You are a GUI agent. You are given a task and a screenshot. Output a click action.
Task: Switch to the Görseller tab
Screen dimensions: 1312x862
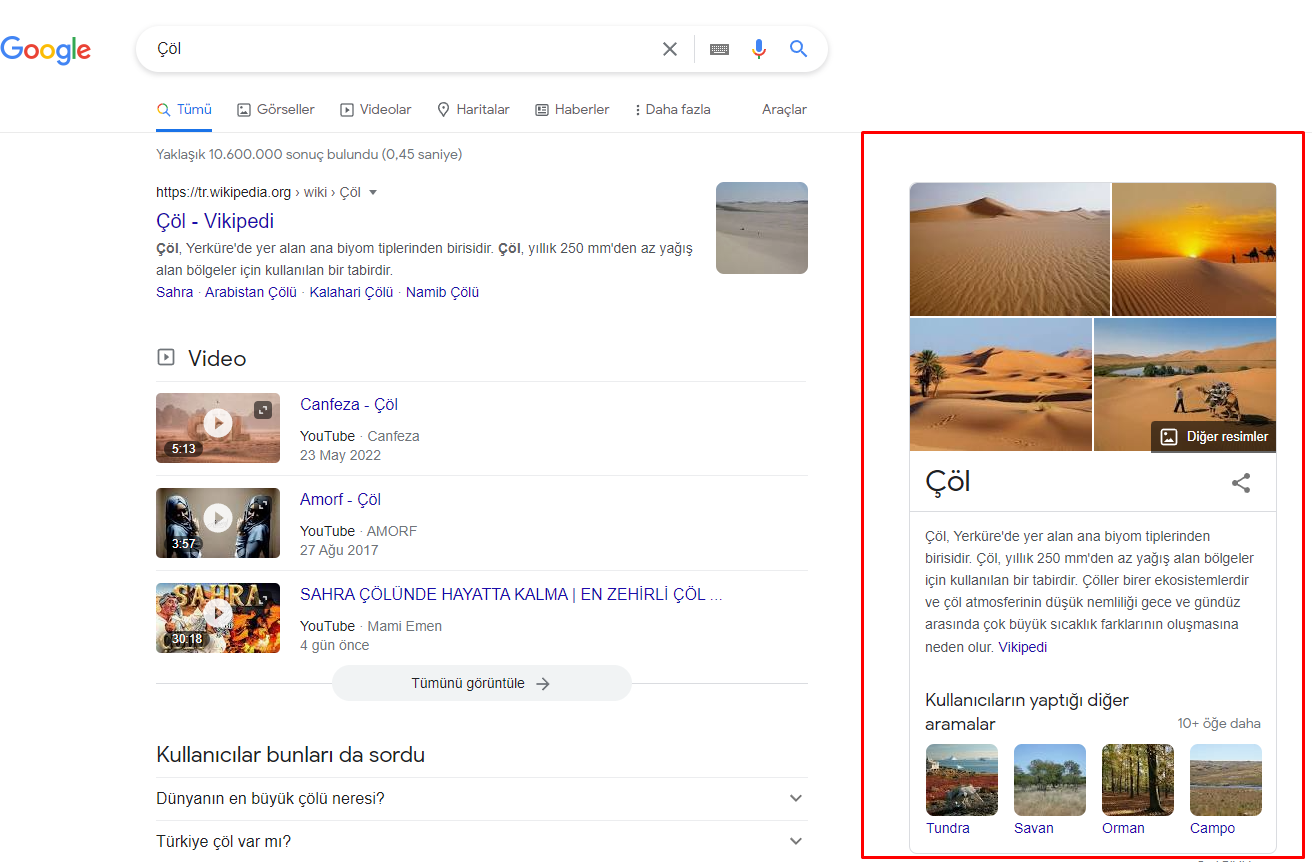276,110
